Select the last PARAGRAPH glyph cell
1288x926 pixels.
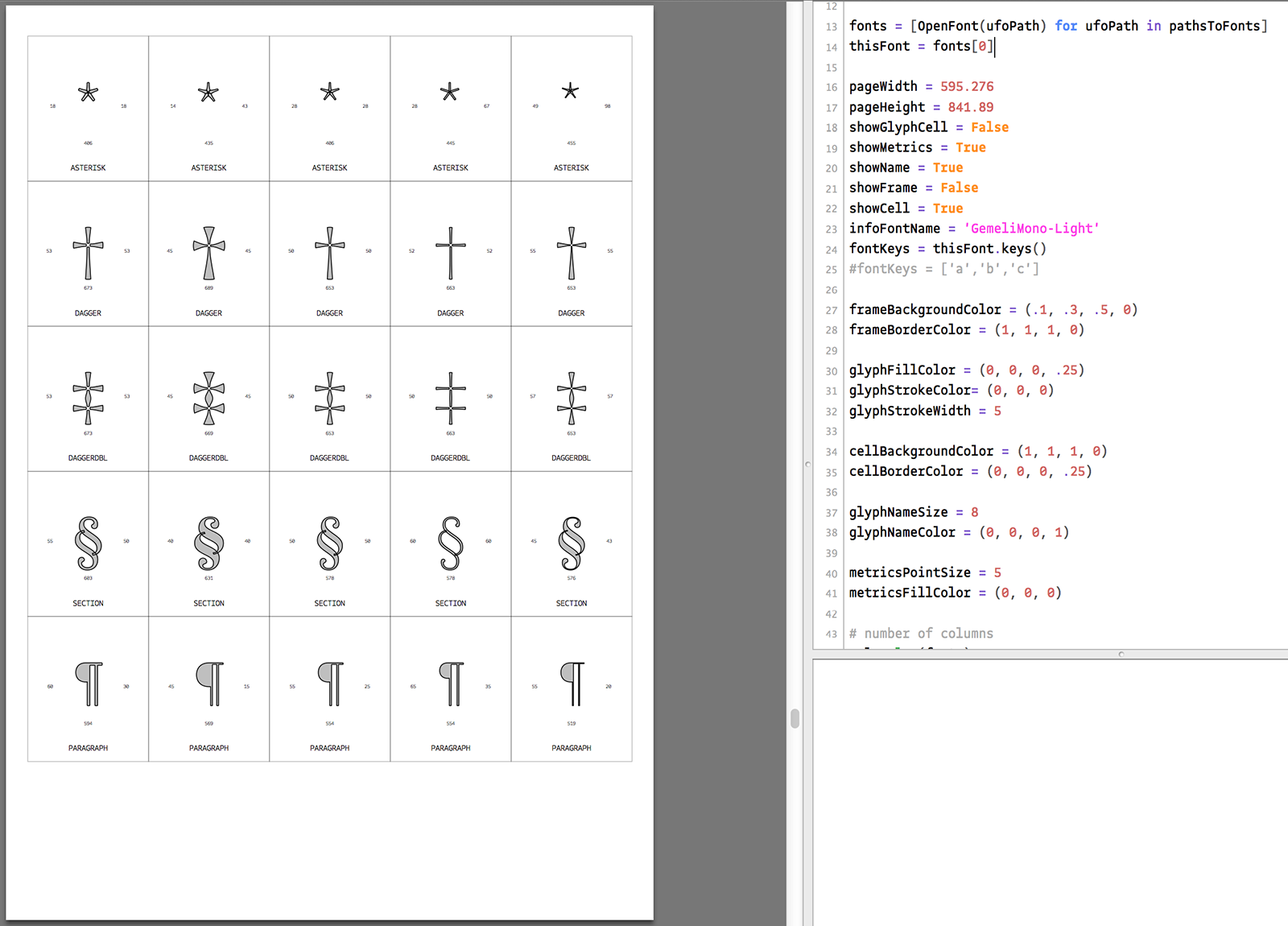coord(571,688)
